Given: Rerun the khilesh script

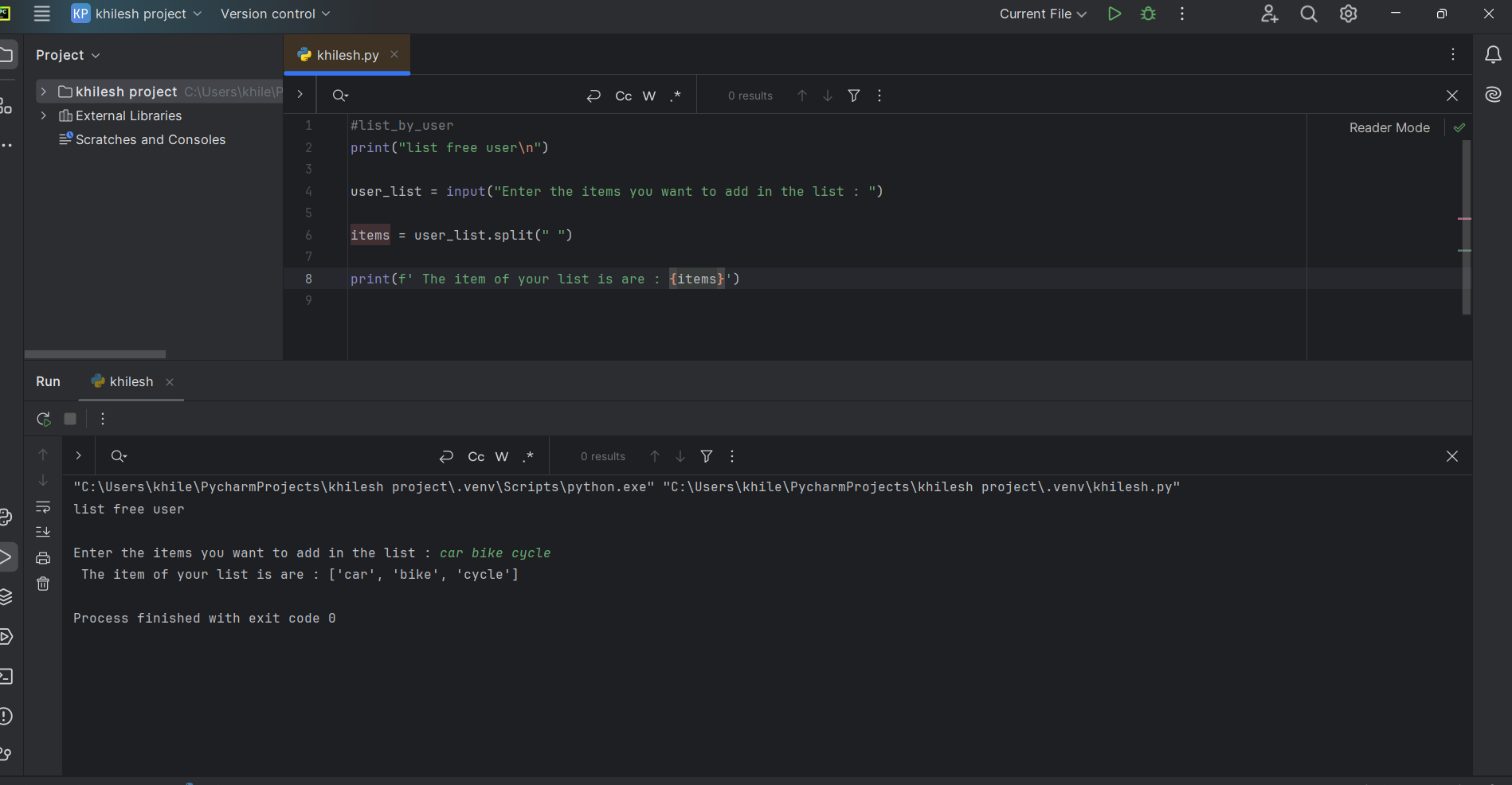Looking at the screenshot, I should tap(44, 419).
